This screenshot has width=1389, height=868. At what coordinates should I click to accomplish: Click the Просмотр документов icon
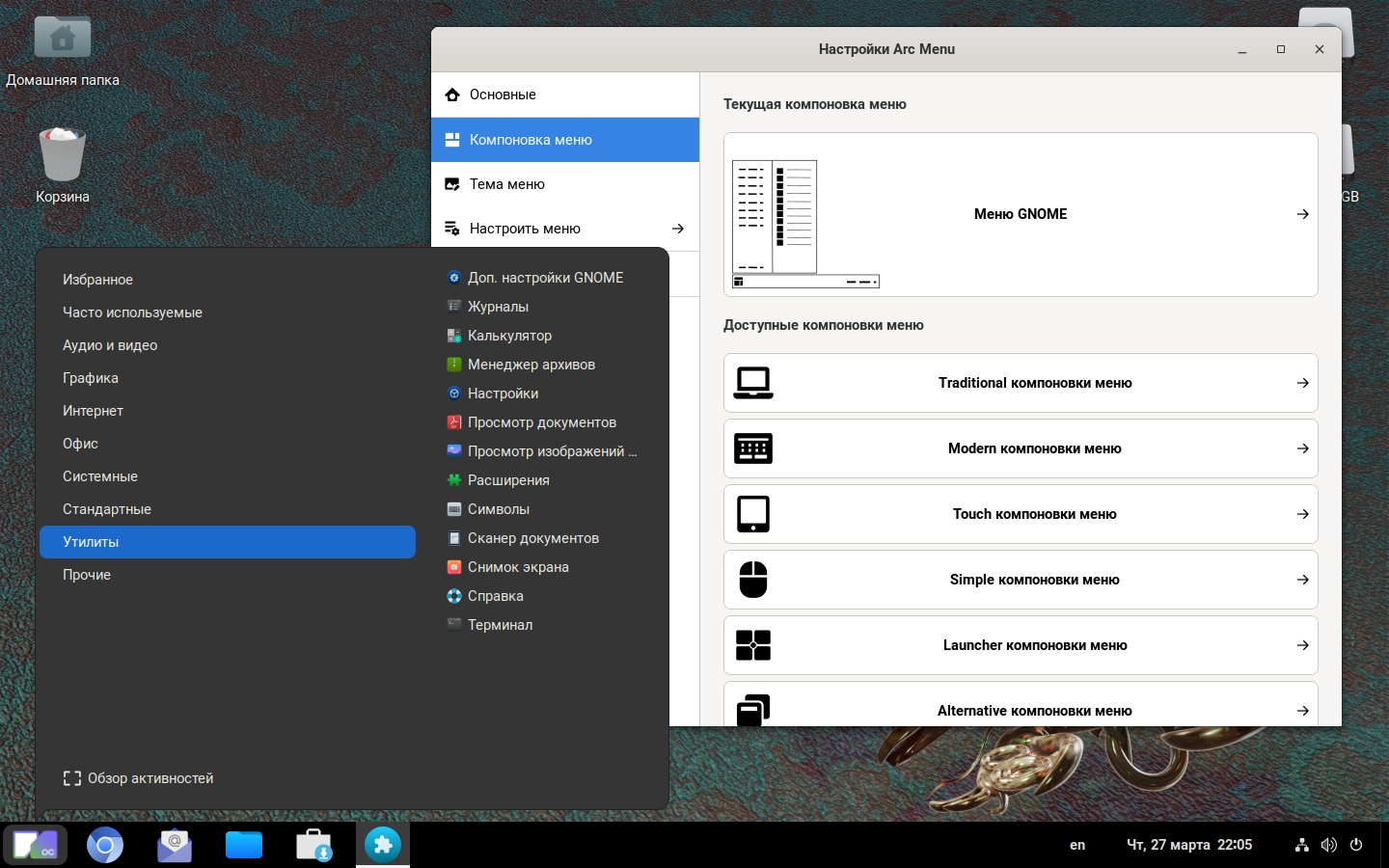(x=454, y=422)
